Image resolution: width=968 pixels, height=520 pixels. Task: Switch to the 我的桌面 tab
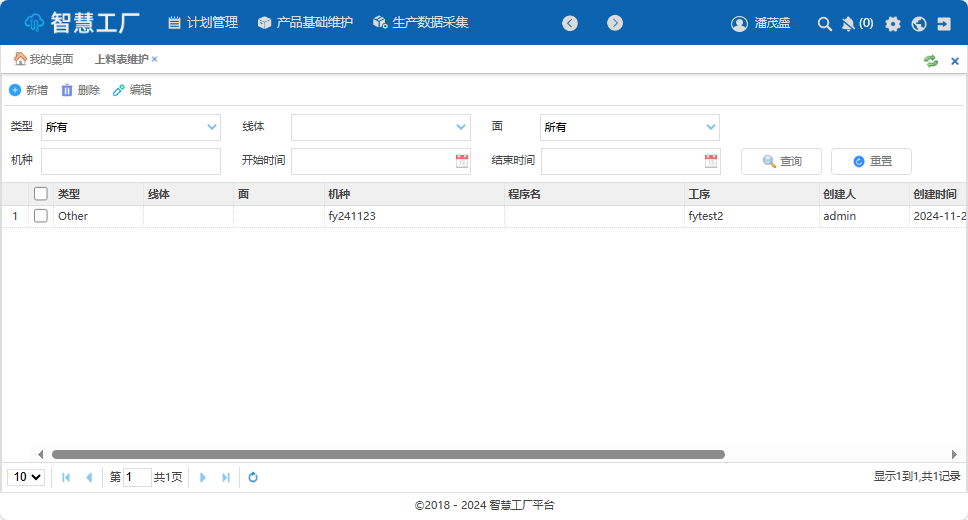pos(44,59)
